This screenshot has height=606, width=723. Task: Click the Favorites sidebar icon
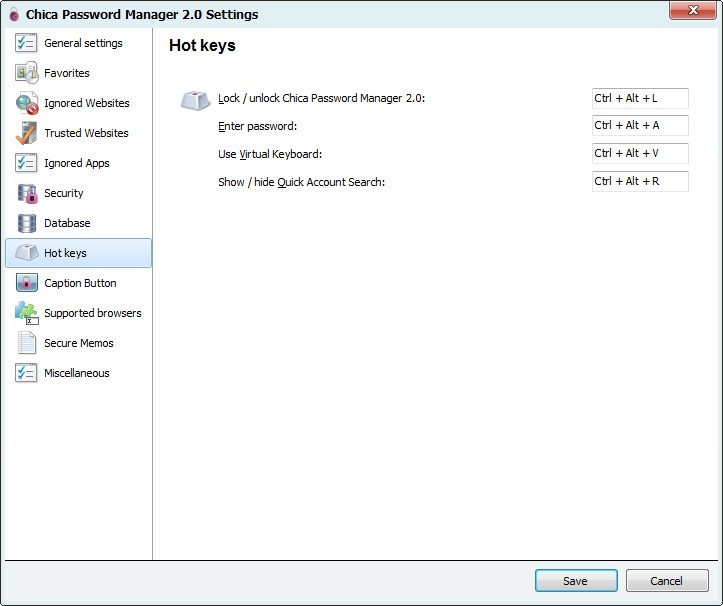point(26,73)
